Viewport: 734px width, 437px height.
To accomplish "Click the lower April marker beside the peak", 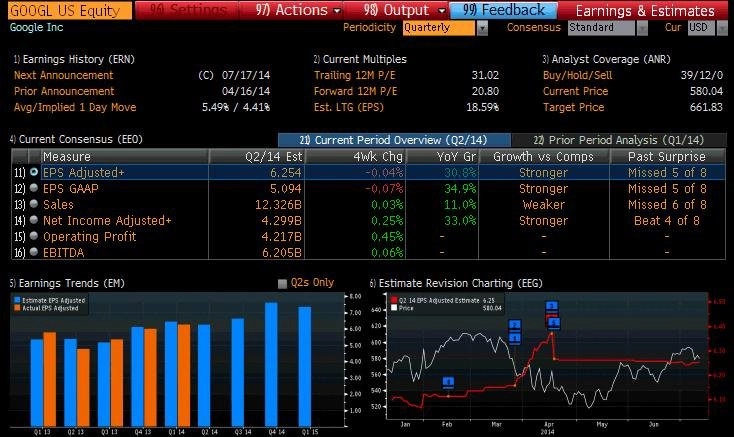I will coord(554,323).
